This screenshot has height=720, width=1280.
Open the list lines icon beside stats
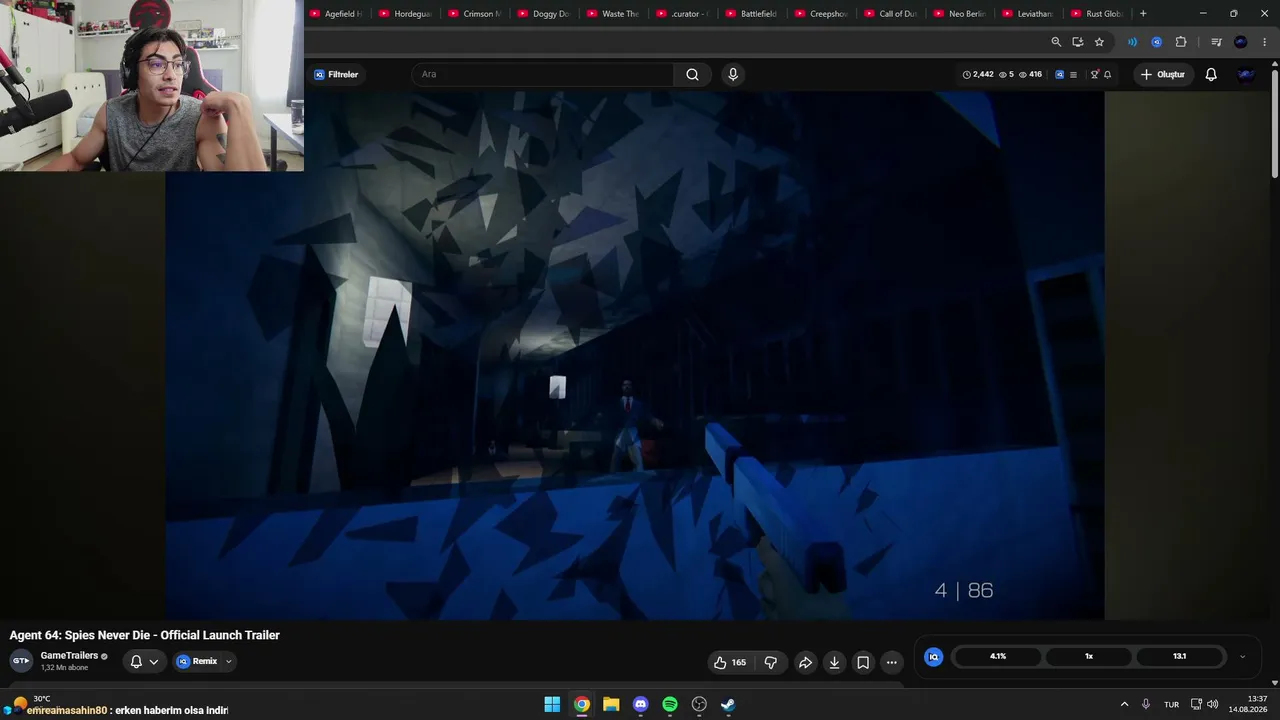point(1073,74)
